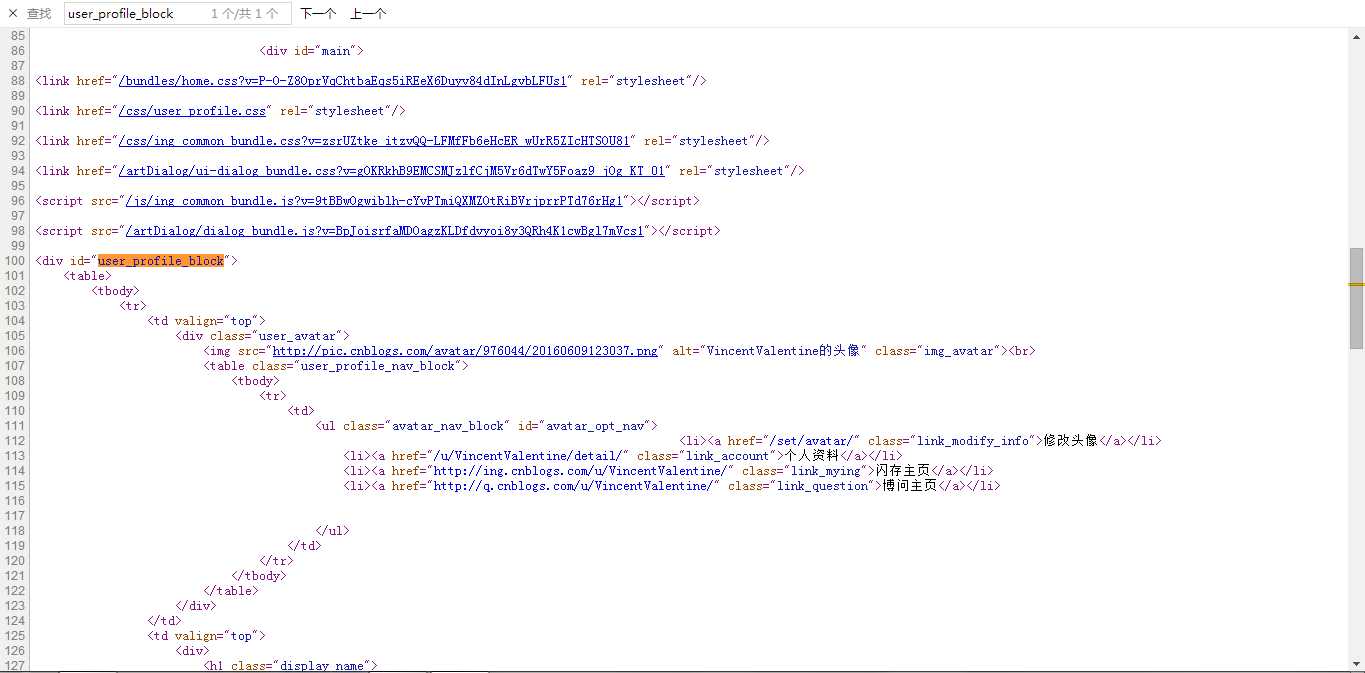Go to previous match with 上一个
This screenshot has width=1365, height=673.
click(368, 13)
